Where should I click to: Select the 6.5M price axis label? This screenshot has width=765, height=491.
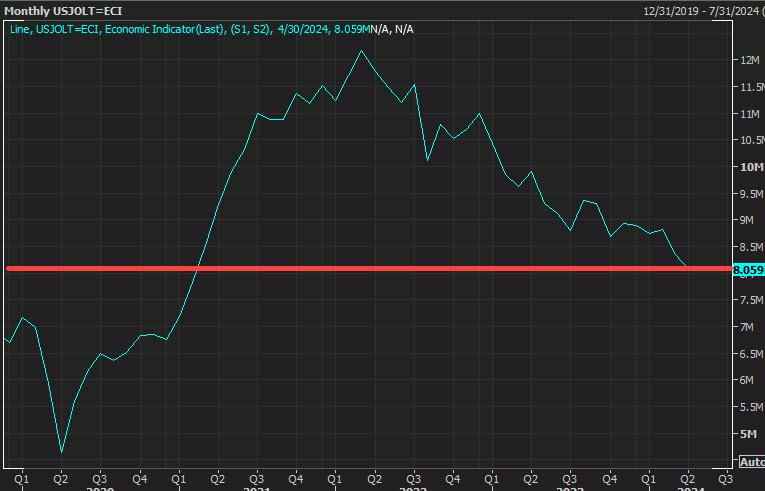(748, 354)
